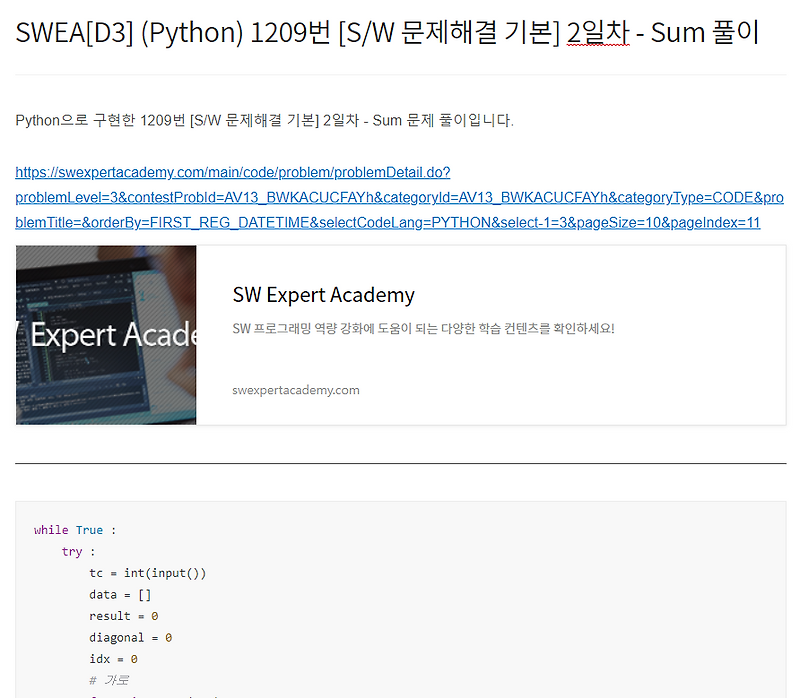Select the "while True :" code line
Image resolution: width=800 pixels, height=698 pixels.
pos(76,530)
